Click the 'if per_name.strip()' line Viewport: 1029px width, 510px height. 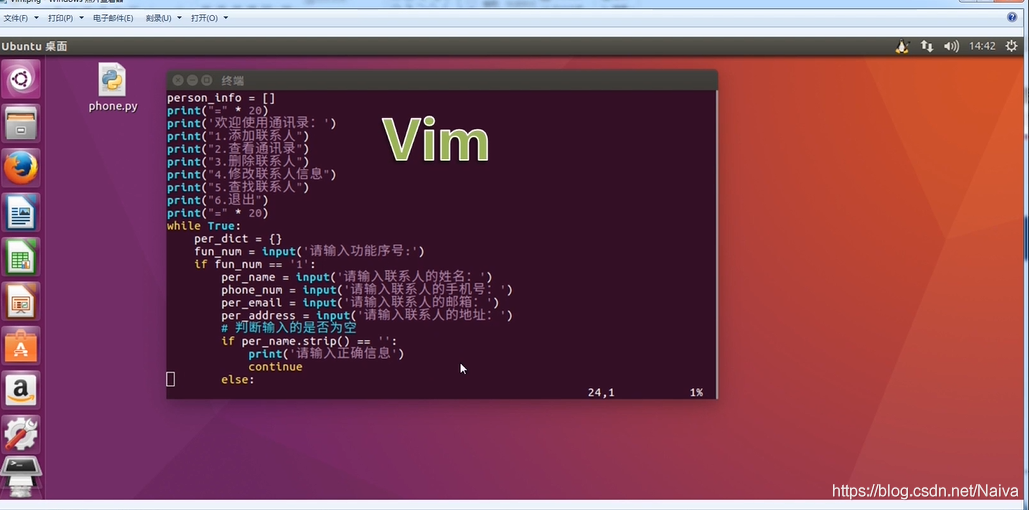pos(309,341)
